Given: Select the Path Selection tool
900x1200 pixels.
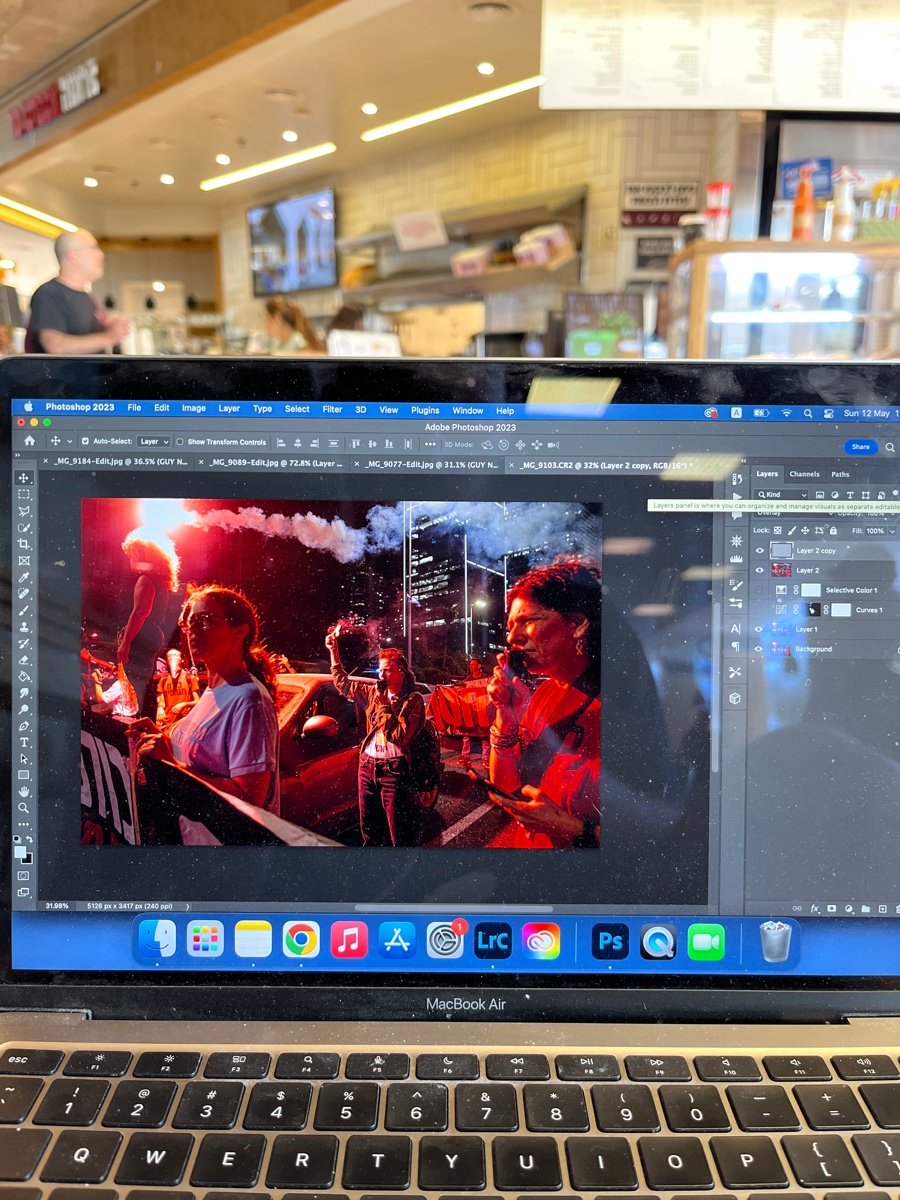Looking at the screenshot, I should [x=24, y=759].
